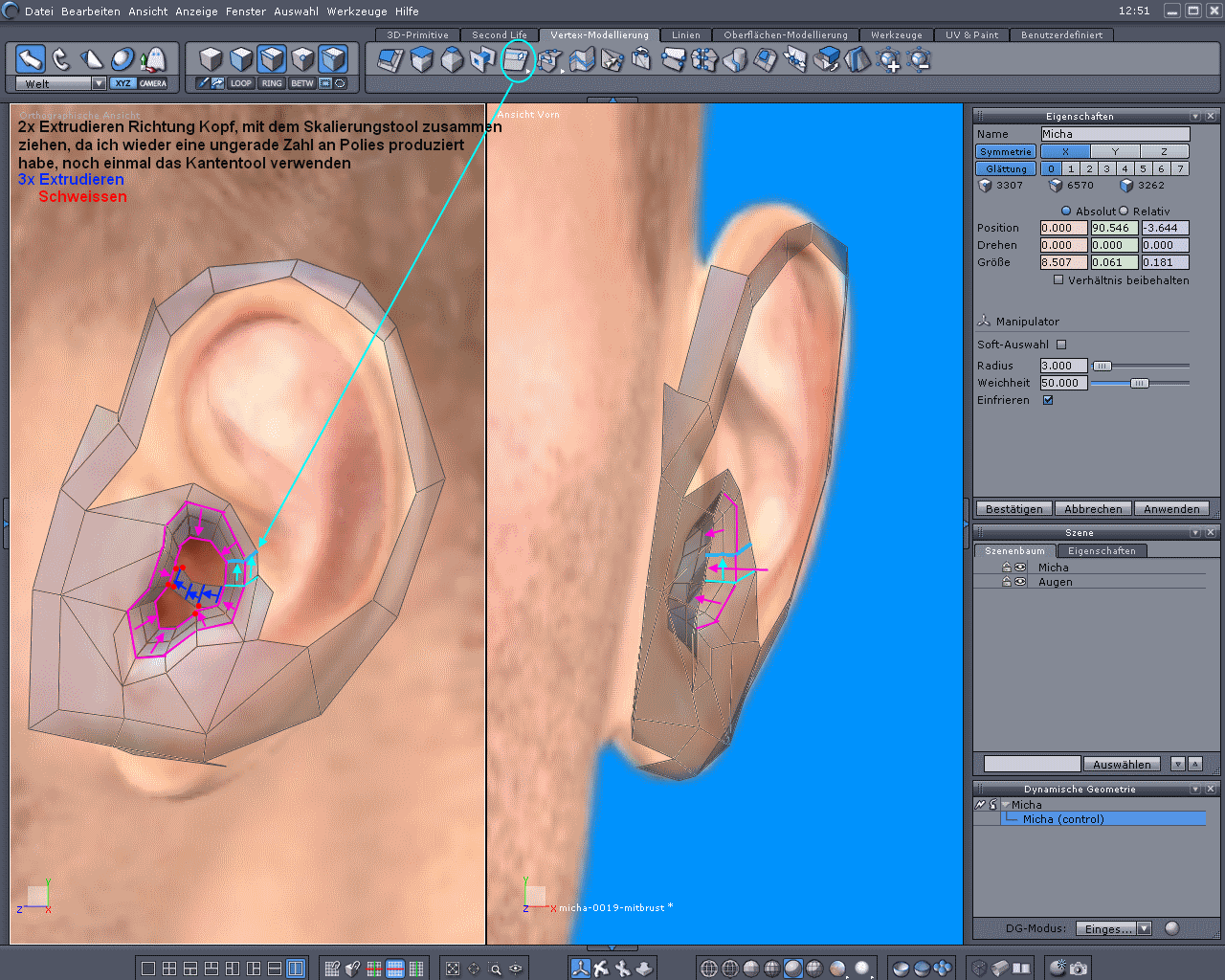Check Verhältnis beibehalten option
Screen dimensions: 1225x980
tap(1058, 280)
